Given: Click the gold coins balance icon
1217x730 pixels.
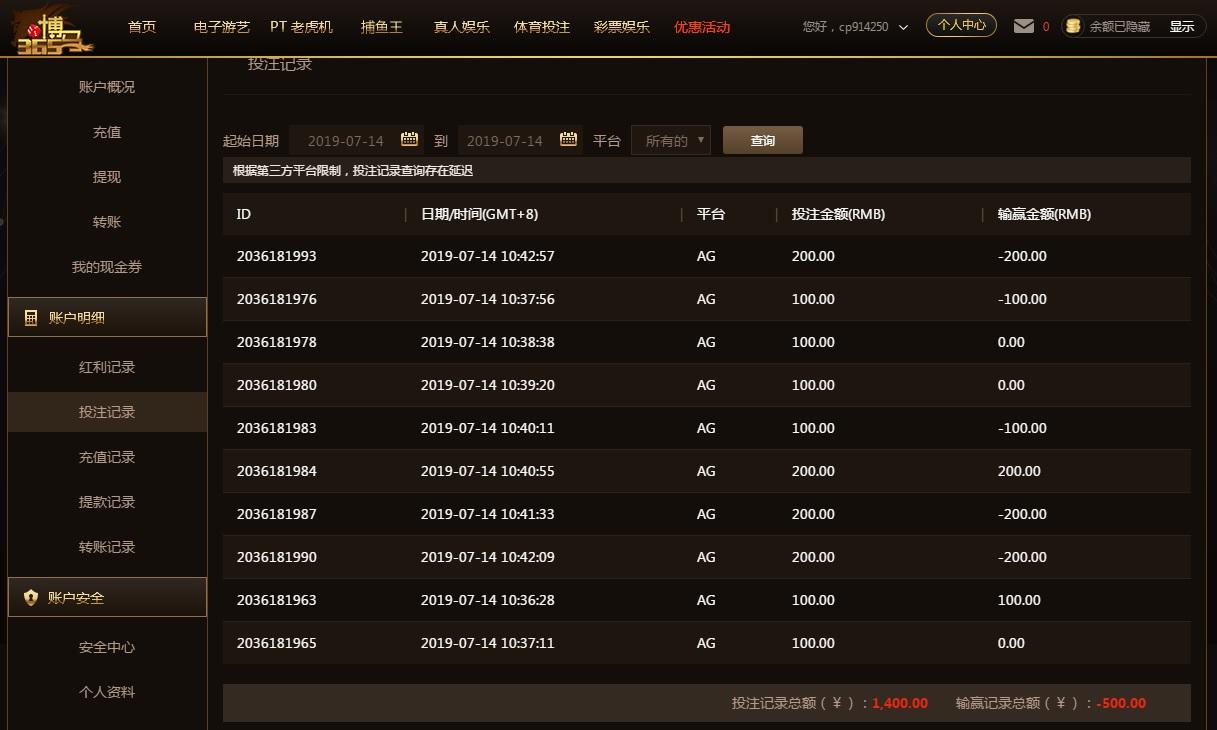Looking at the screenshot, I should click(1072, 26).
